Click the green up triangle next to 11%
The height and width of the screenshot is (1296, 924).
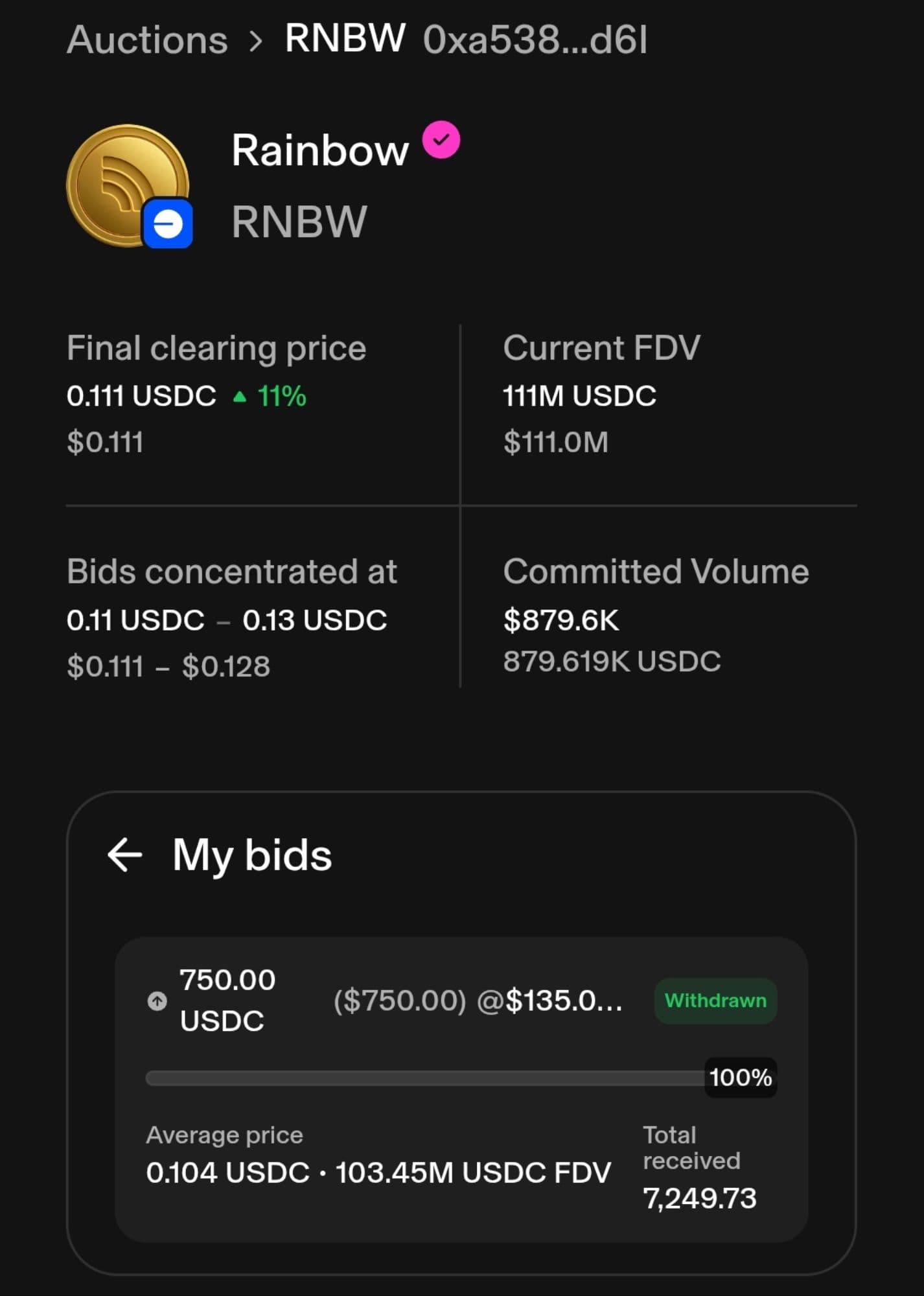click(240, 397)
